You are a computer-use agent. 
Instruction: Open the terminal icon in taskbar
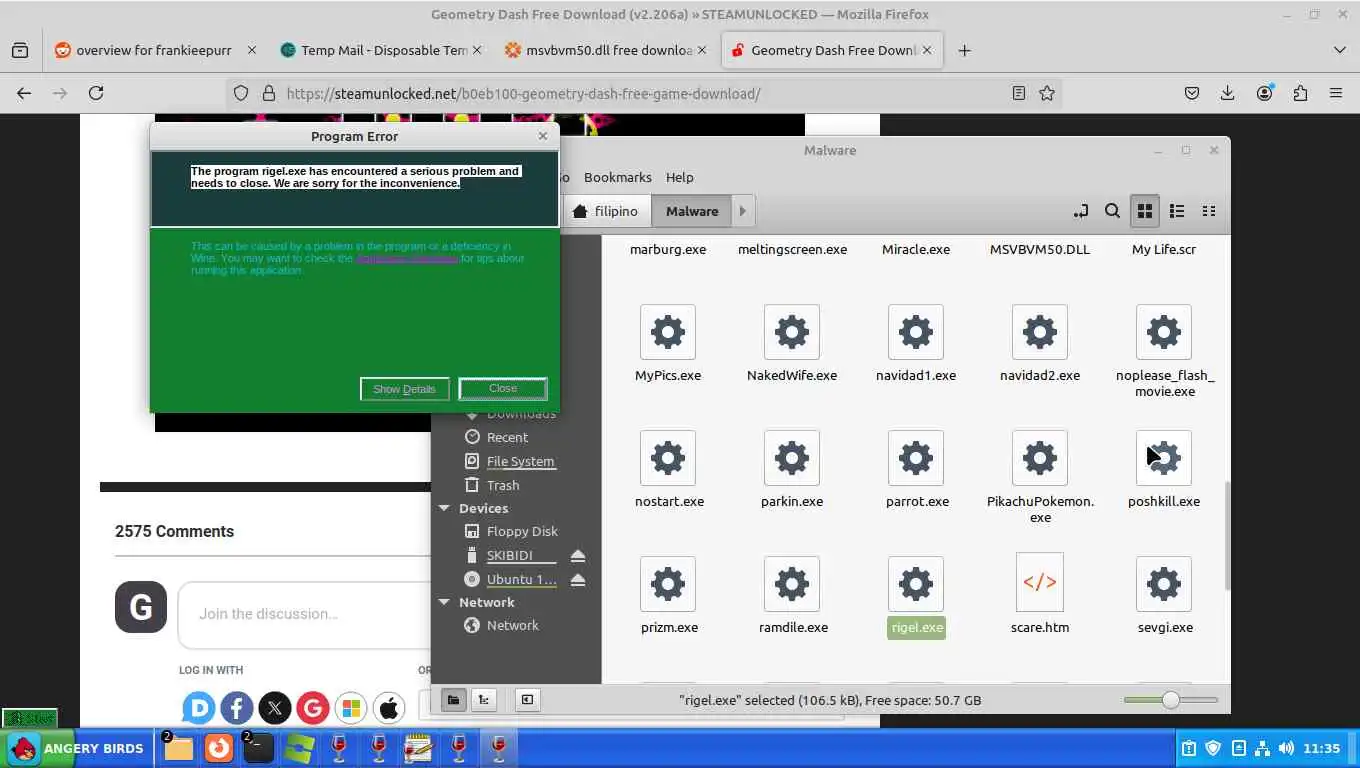[258, 748]
